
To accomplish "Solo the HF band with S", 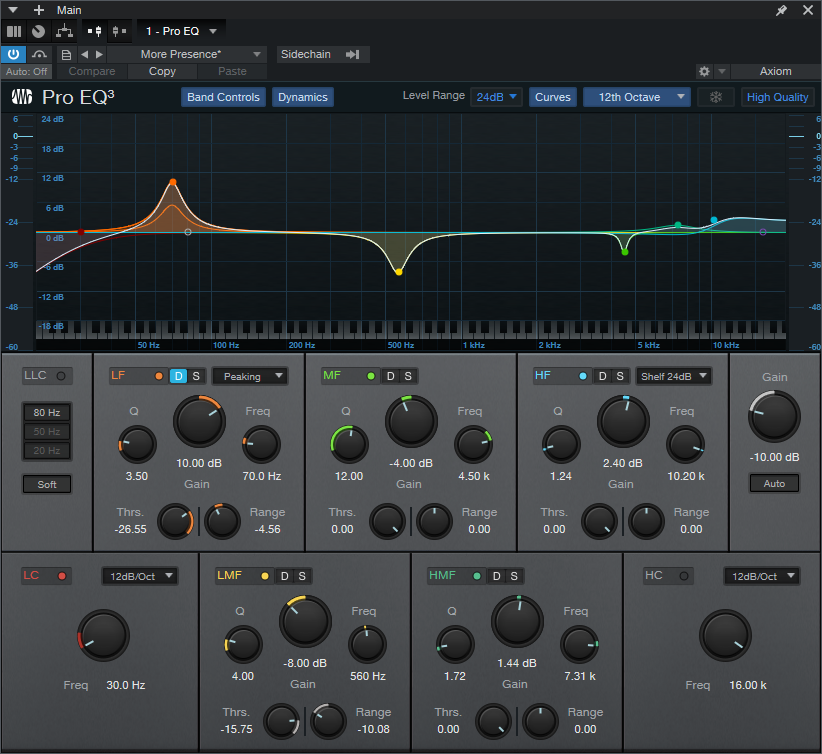I will (620, 376).
